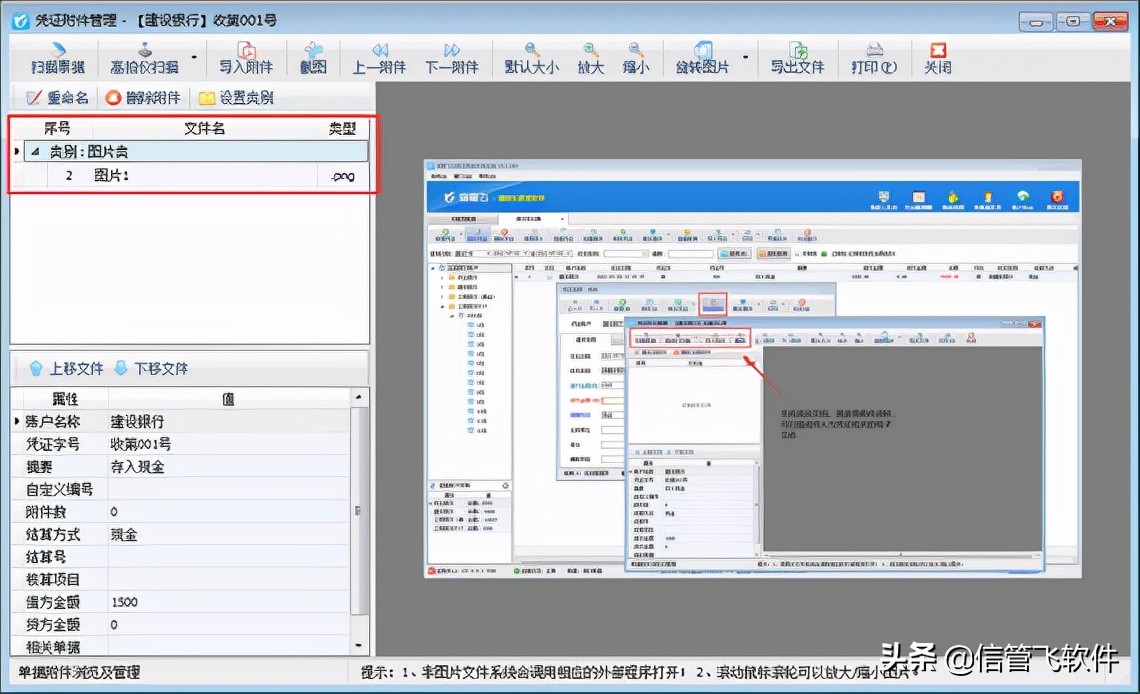The height and width of the screenshot is (694, 1140).
Task: Click 上移文件 move file up
Action: [65, 368]
